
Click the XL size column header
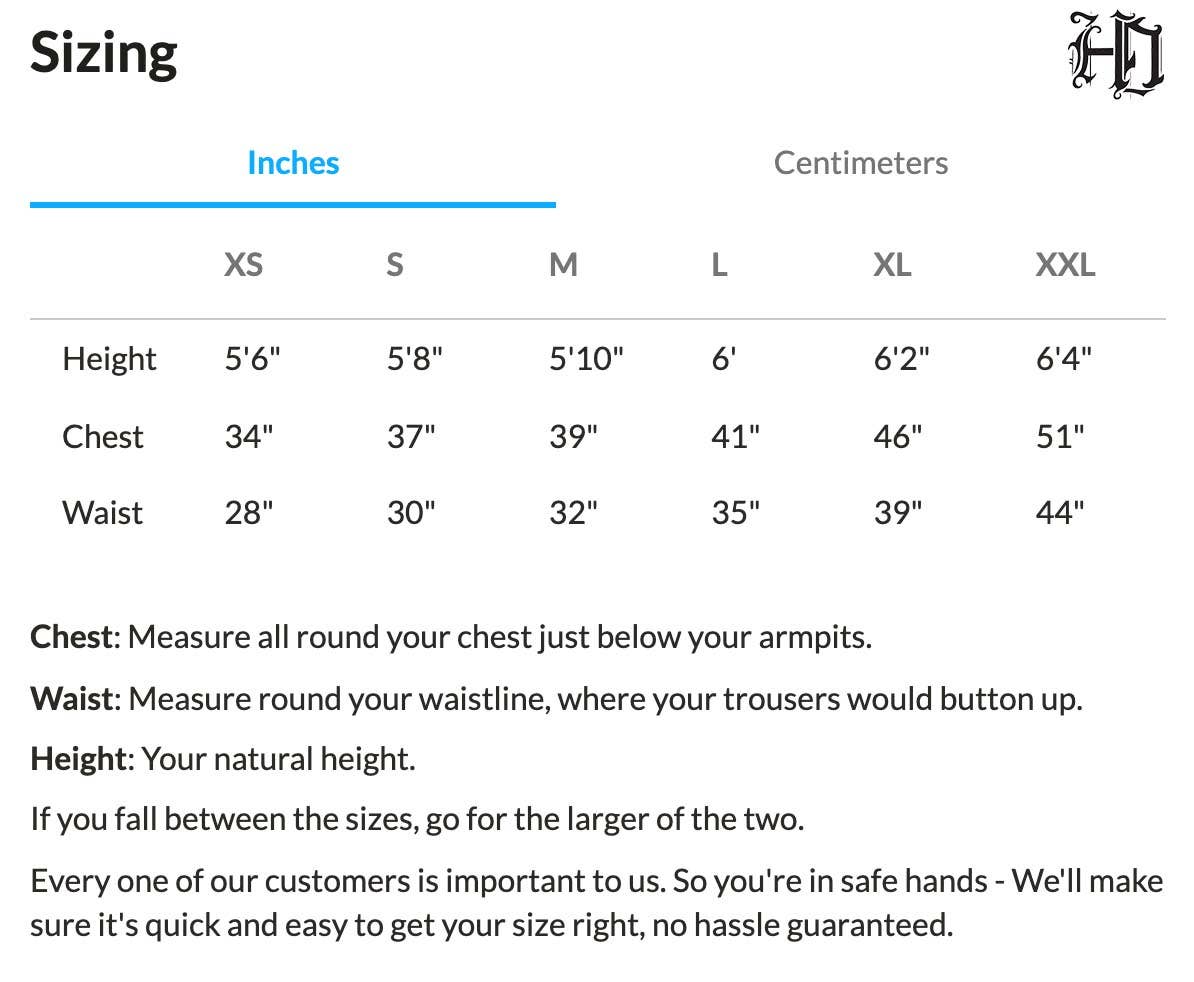892,265
